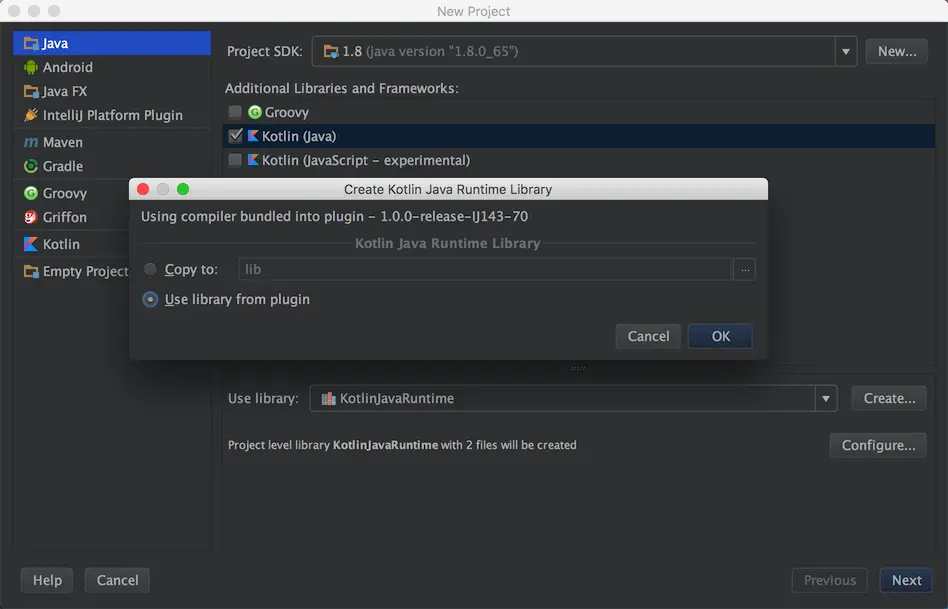
Task: Choose Maven project type
Action: click(112, 142)
